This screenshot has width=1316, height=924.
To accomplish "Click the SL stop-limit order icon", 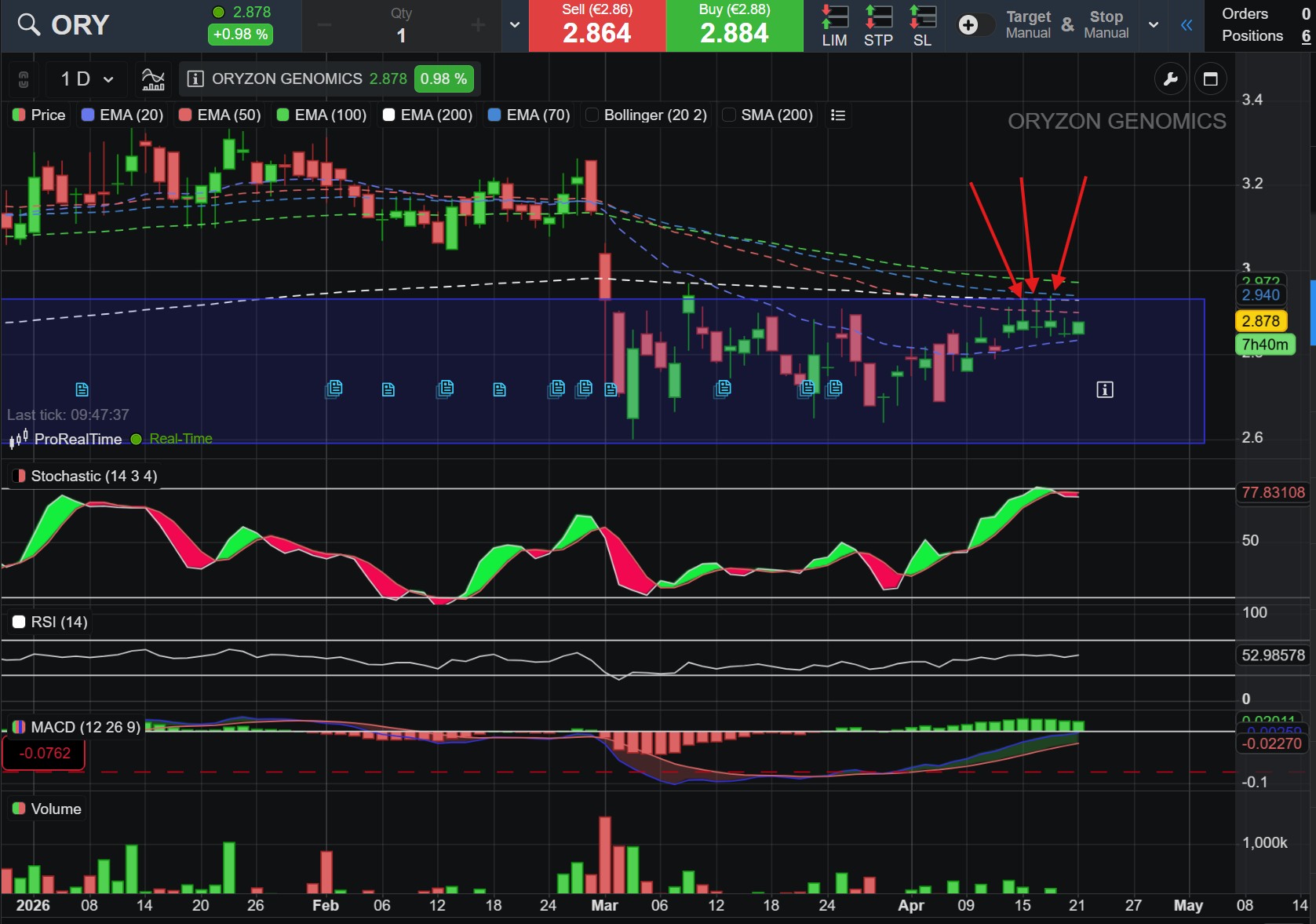I will [x=922, y=25].
